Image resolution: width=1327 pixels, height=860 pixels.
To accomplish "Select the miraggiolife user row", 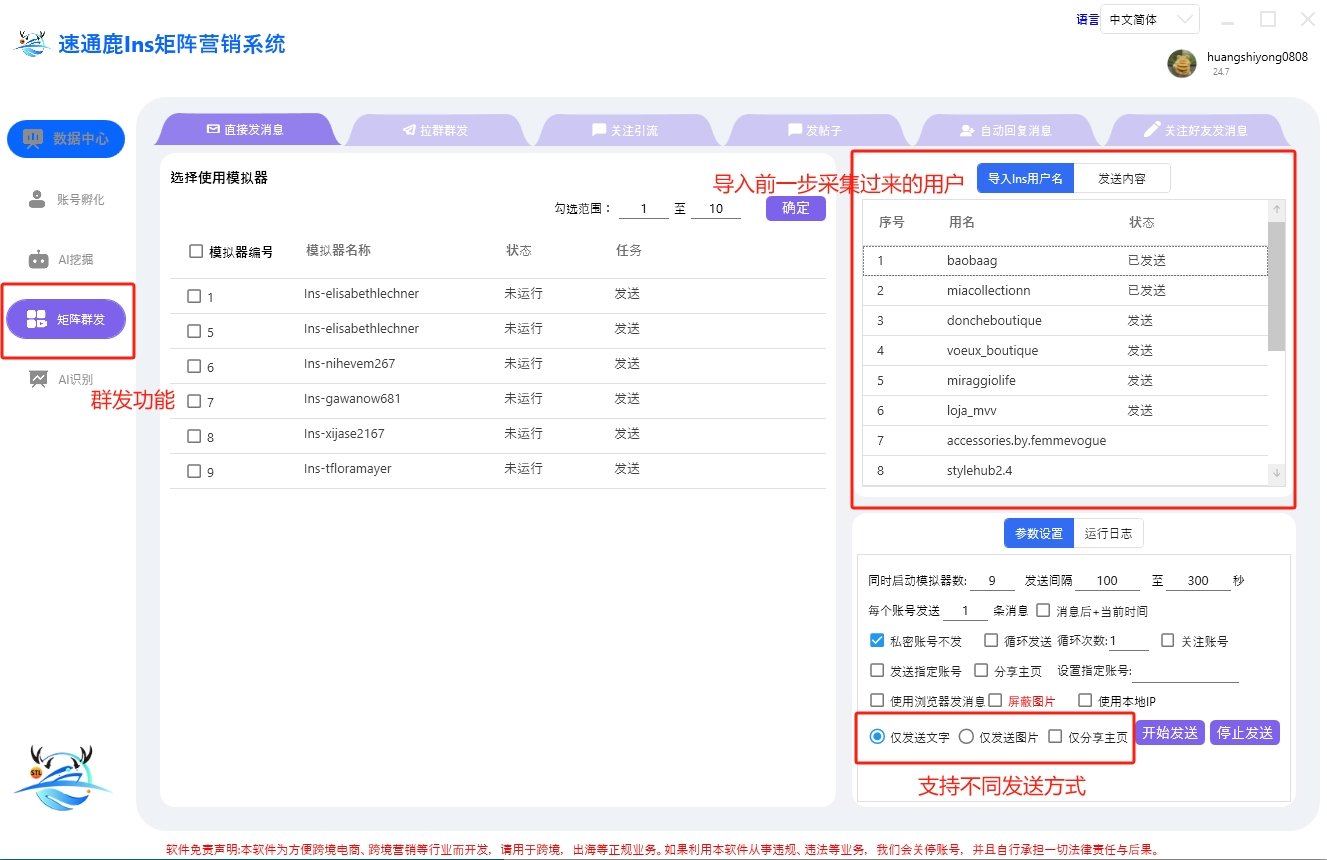I will point(1065,380).
